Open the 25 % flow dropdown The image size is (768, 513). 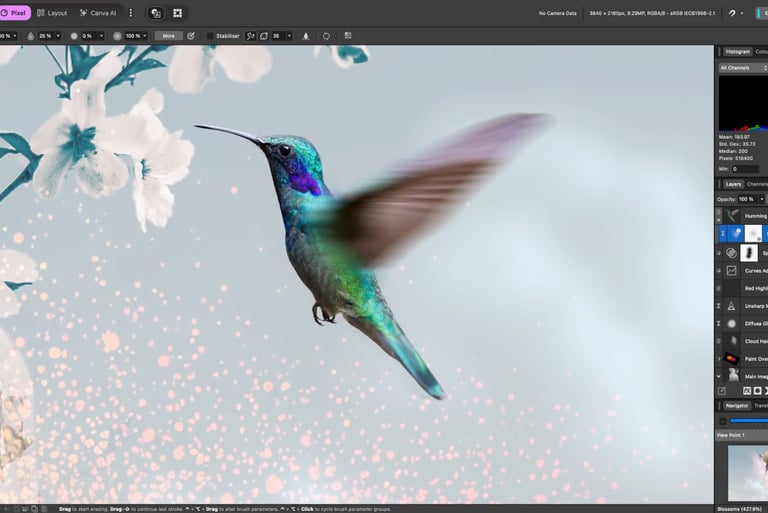pos(58,36)
